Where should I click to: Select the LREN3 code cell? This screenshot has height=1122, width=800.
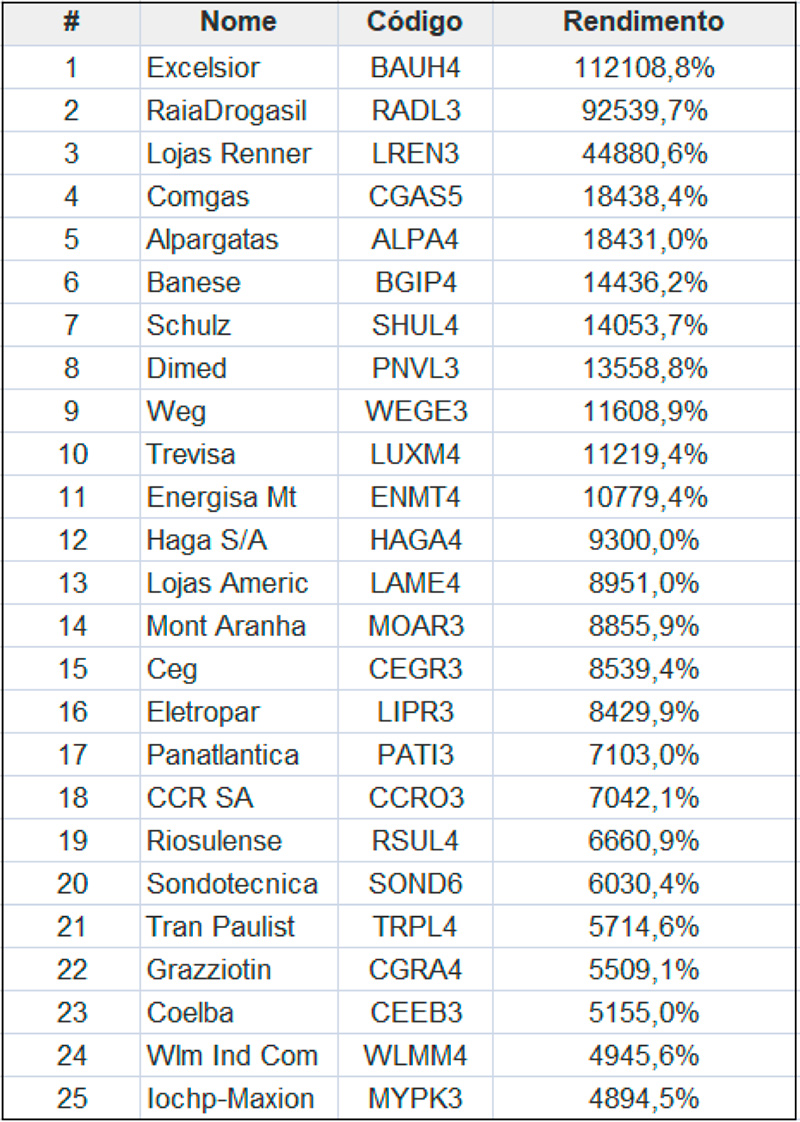click(415, 154)
